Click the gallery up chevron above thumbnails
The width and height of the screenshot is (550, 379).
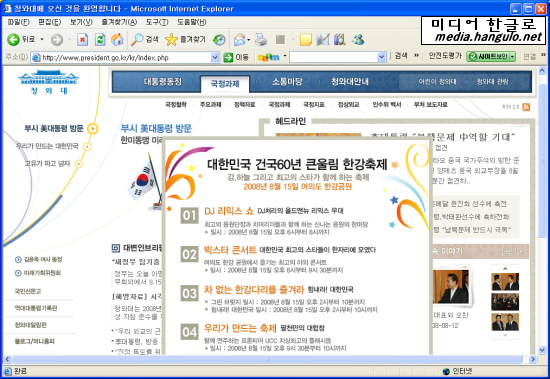(x=505, y=268)
